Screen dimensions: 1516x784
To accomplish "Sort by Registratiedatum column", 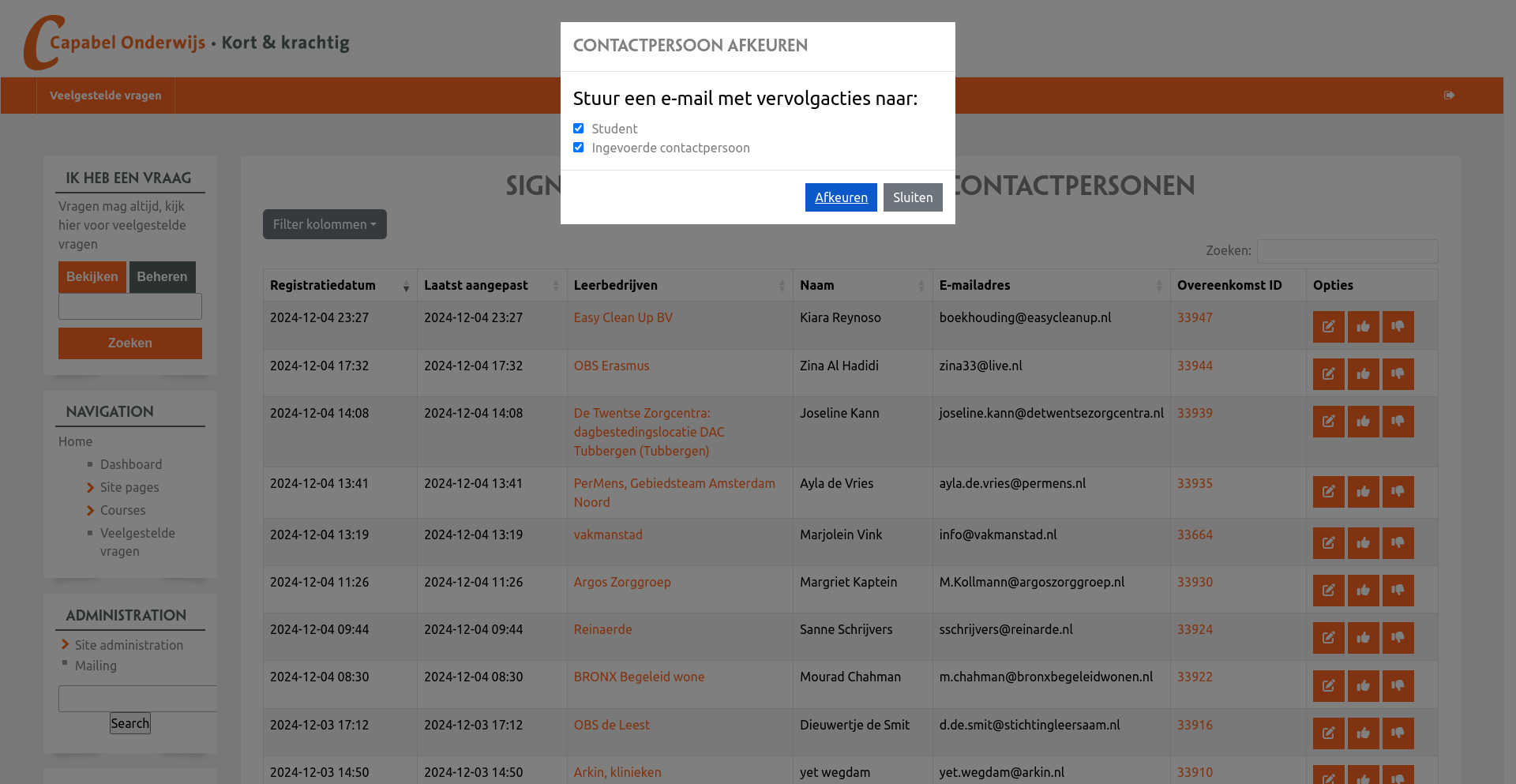I will click(340, 285).
